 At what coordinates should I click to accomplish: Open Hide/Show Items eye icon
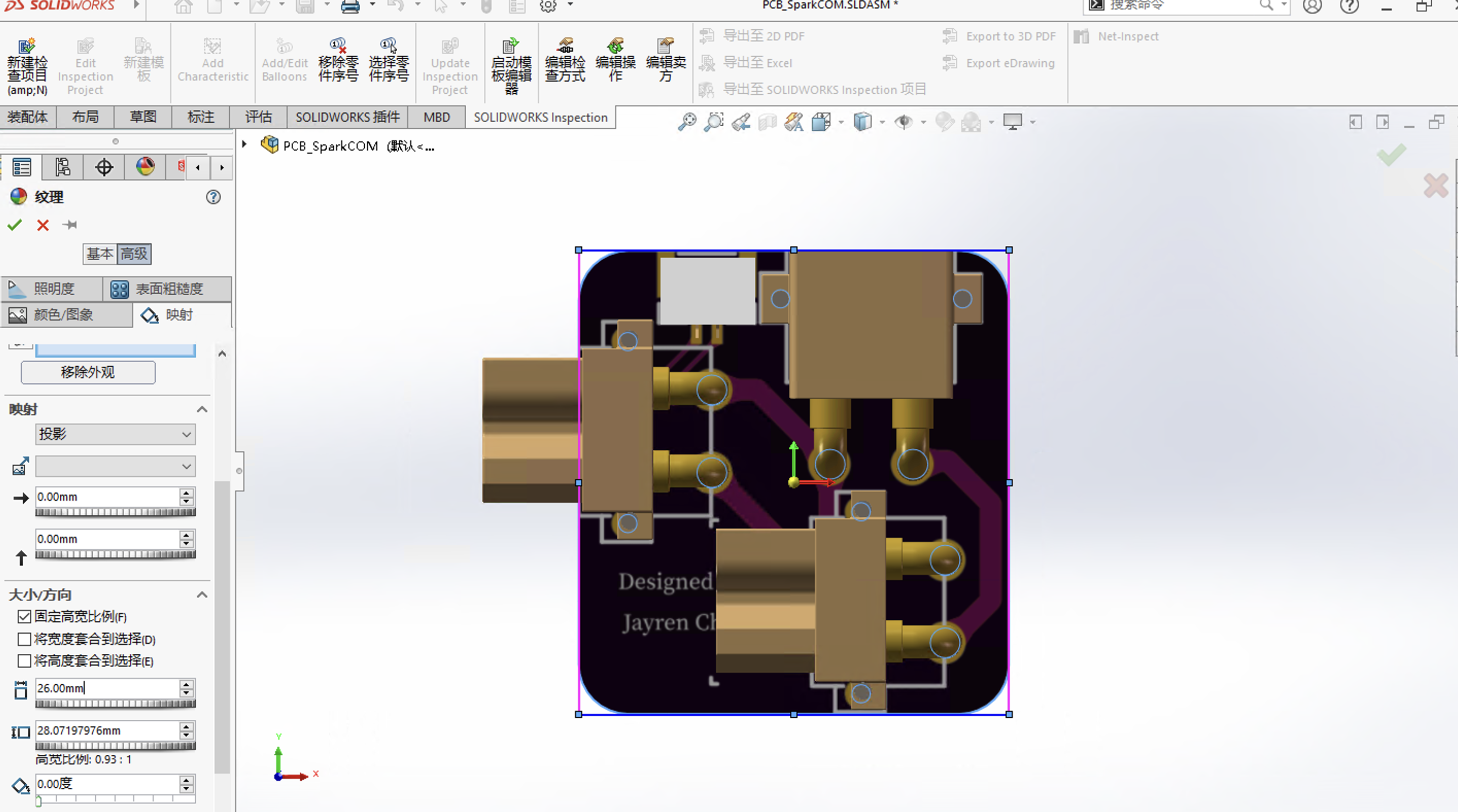(904, 122)
